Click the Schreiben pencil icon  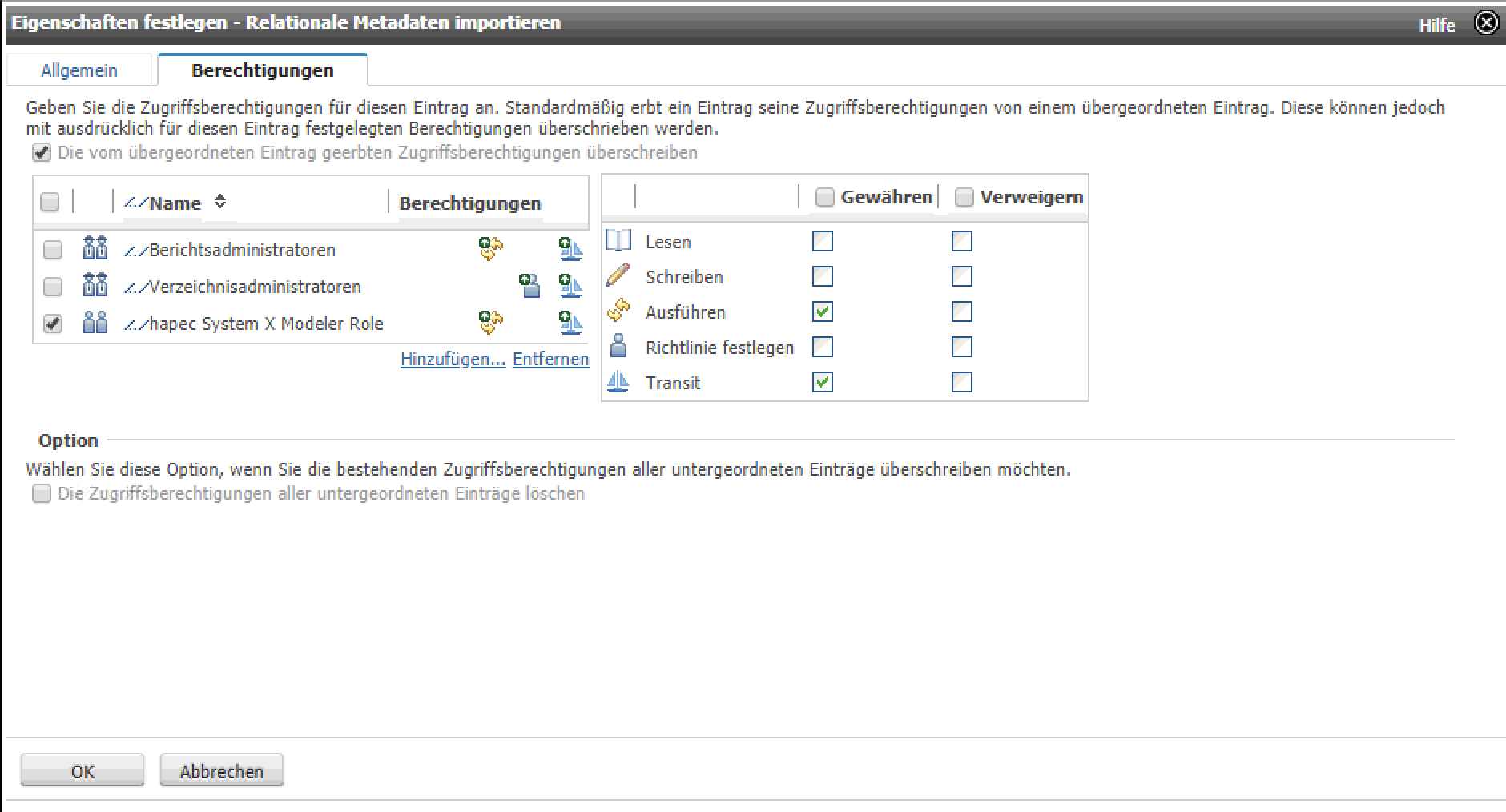618,276
